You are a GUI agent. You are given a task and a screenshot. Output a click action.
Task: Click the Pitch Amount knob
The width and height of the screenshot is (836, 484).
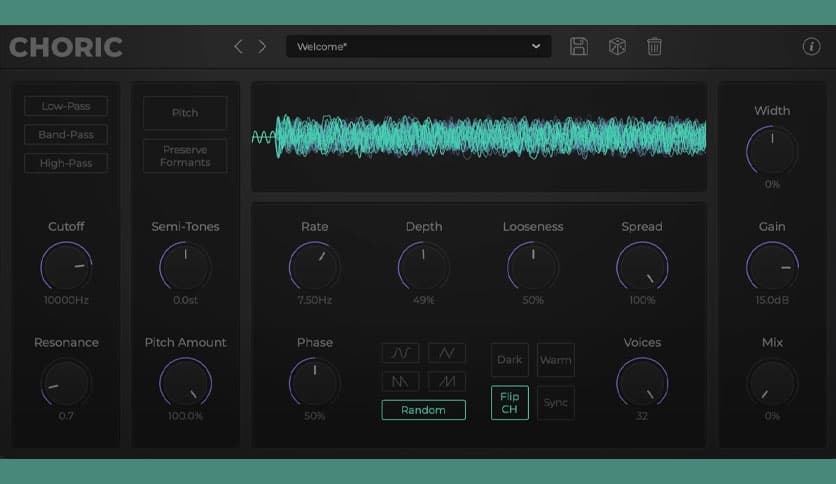[x=185, y=383]
